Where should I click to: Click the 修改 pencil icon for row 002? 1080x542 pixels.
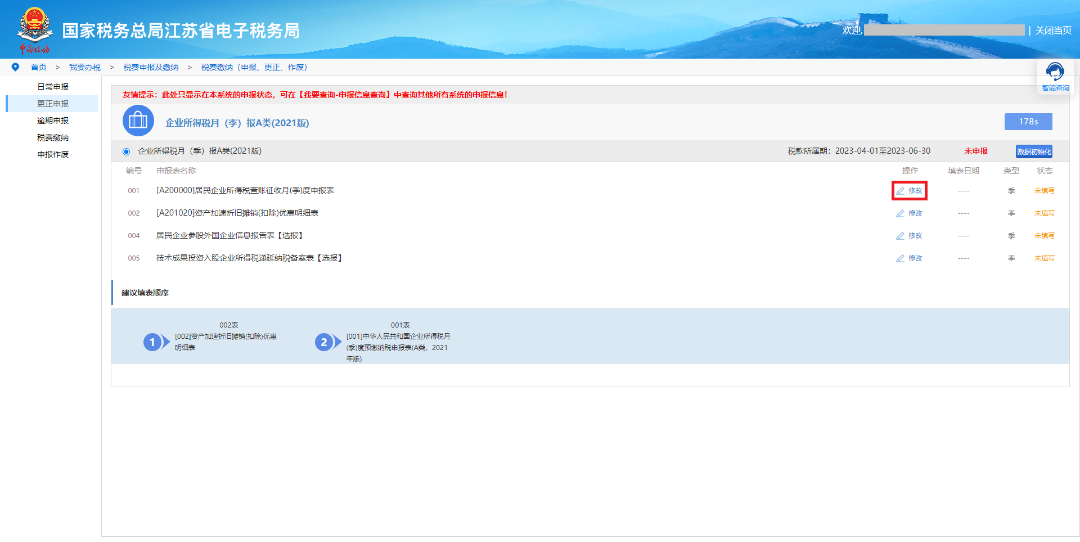901,213
